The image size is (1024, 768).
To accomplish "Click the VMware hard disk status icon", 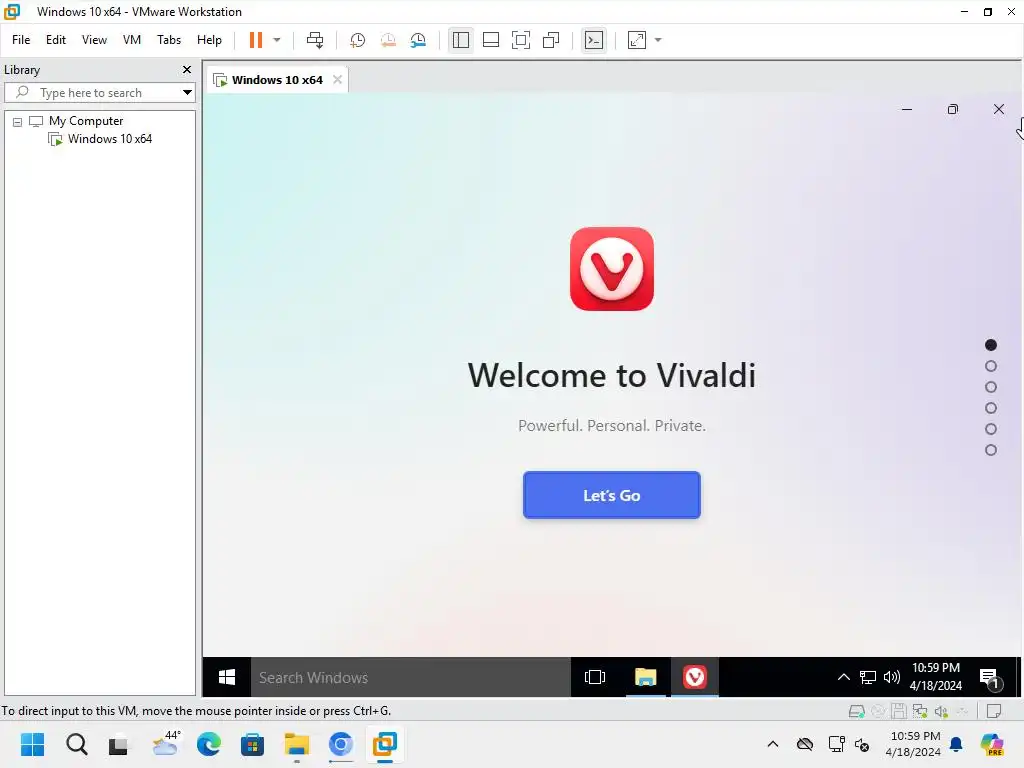I will (x=856, y=711).
